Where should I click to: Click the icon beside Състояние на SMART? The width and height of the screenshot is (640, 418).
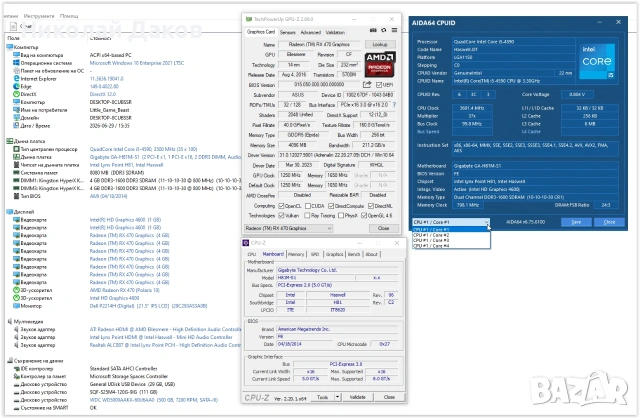point(16,408)
